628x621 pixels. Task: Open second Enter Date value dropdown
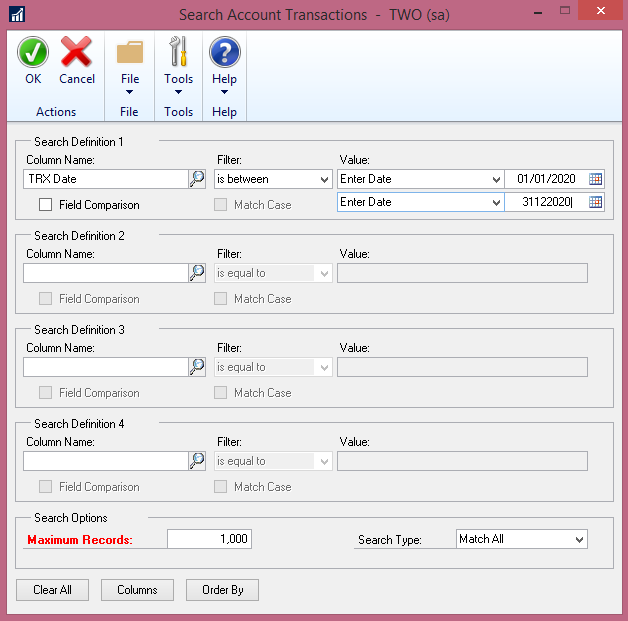[421, 202]
